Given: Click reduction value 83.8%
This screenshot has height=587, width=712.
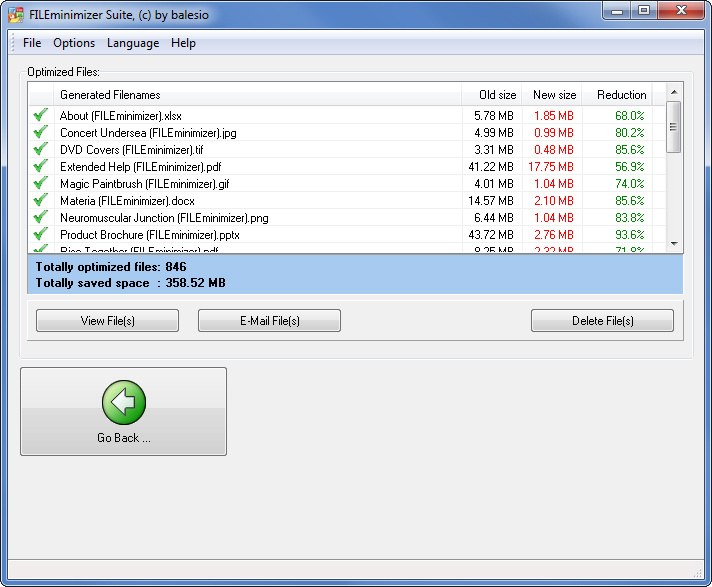Looking at the screenshot, I should pyautogui.click(x=630, y=218).
